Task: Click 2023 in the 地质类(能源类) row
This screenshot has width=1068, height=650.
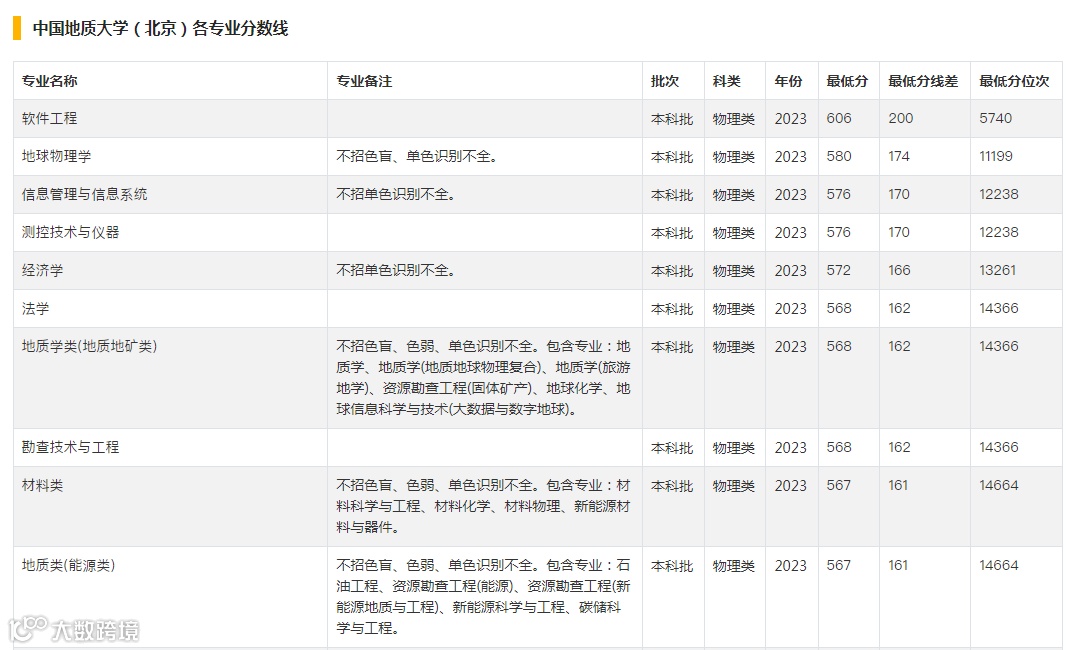Action: (x=791, y=566)
